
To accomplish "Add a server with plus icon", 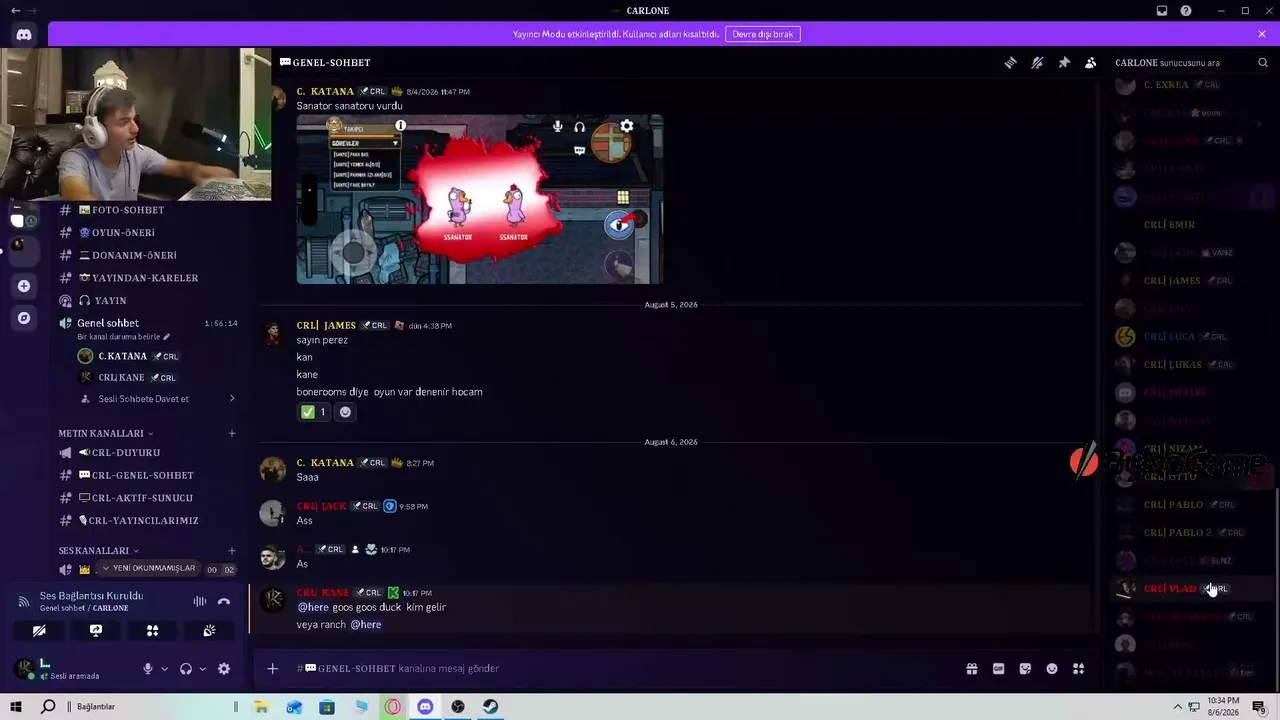I will point(24,286).
